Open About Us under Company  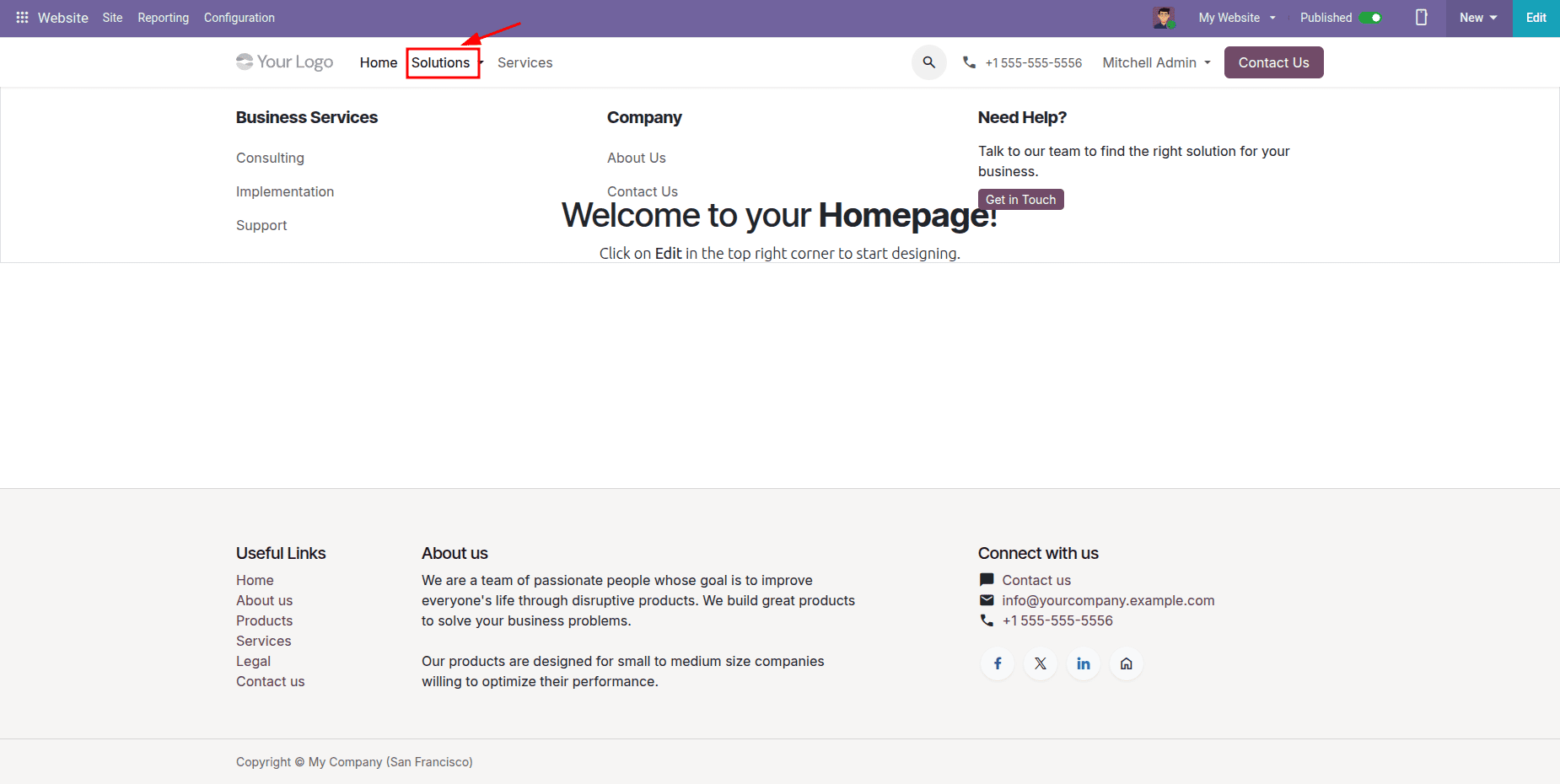pyautogui.click(x=637, y=158)
